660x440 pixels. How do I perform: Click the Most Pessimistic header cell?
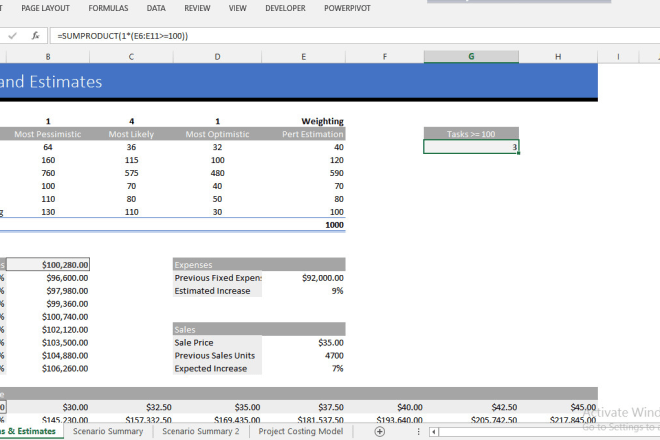pyautogui.click(x=48, y=134)
